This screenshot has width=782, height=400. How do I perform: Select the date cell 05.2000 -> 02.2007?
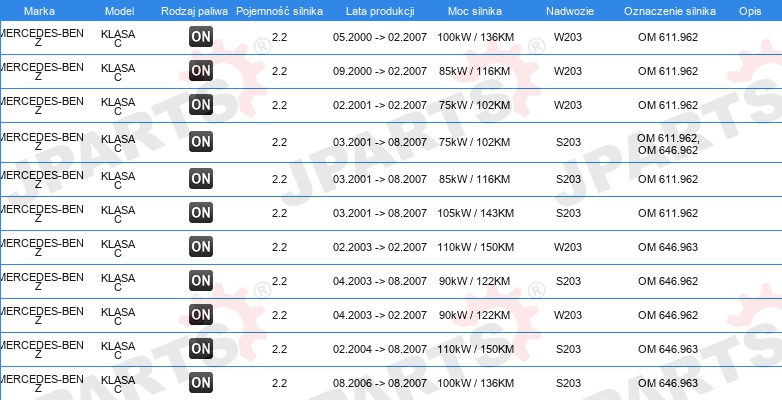[x=380, y=37]
